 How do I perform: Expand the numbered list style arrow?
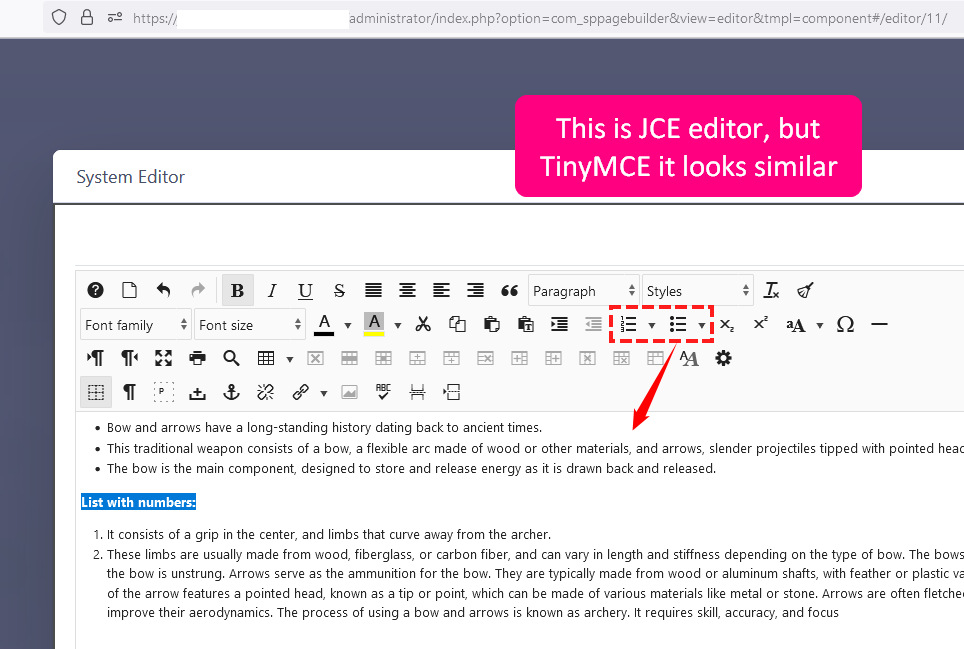pyautogui.click(x=652, y=325)
